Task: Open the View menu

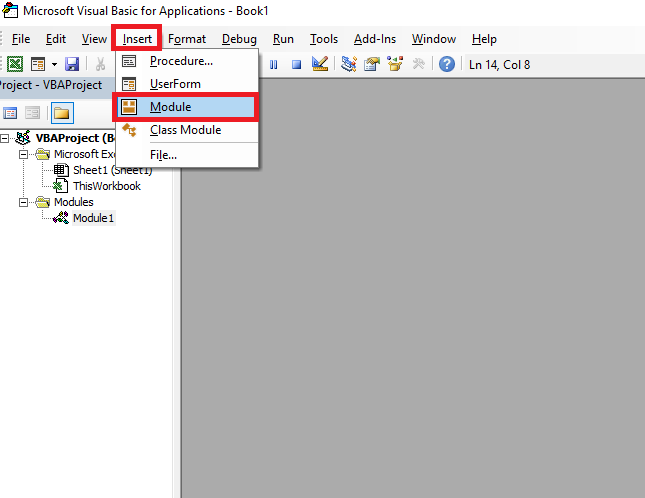Action: coord(94,39)
